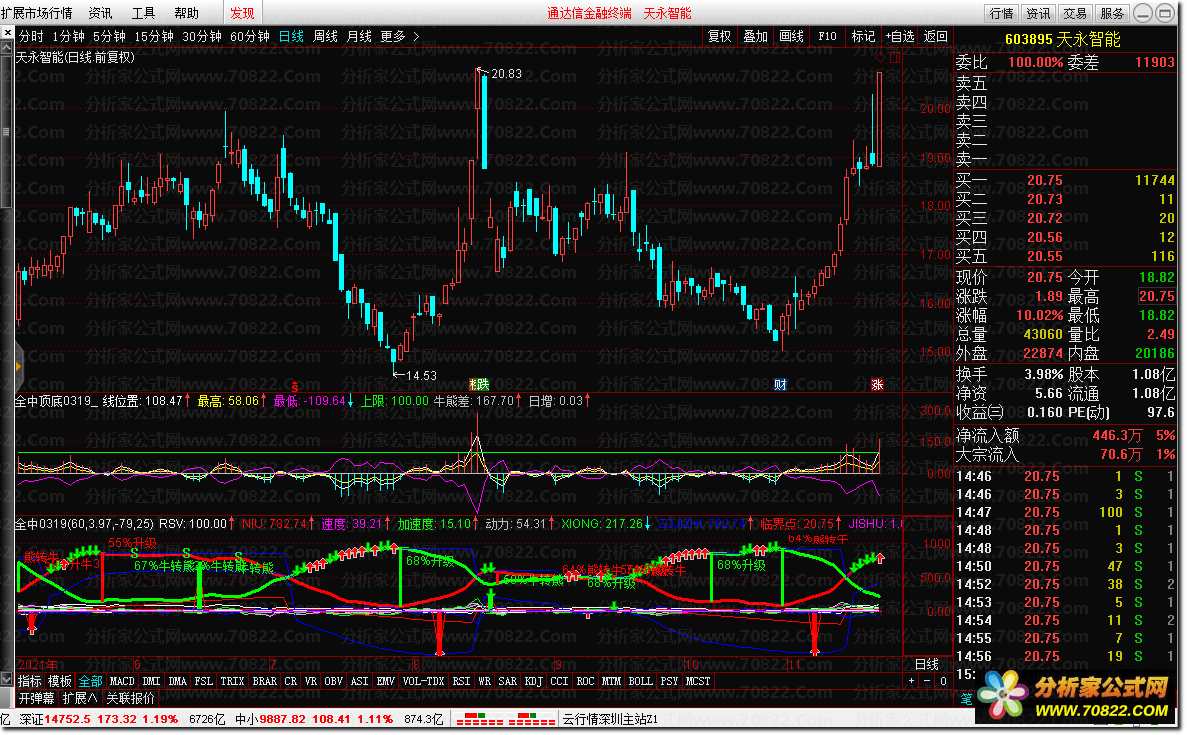The height and width of the screenshot is (735, 1187).
Task: Click the 涨跌 marker under the price chart
Action: click(479, 385)
